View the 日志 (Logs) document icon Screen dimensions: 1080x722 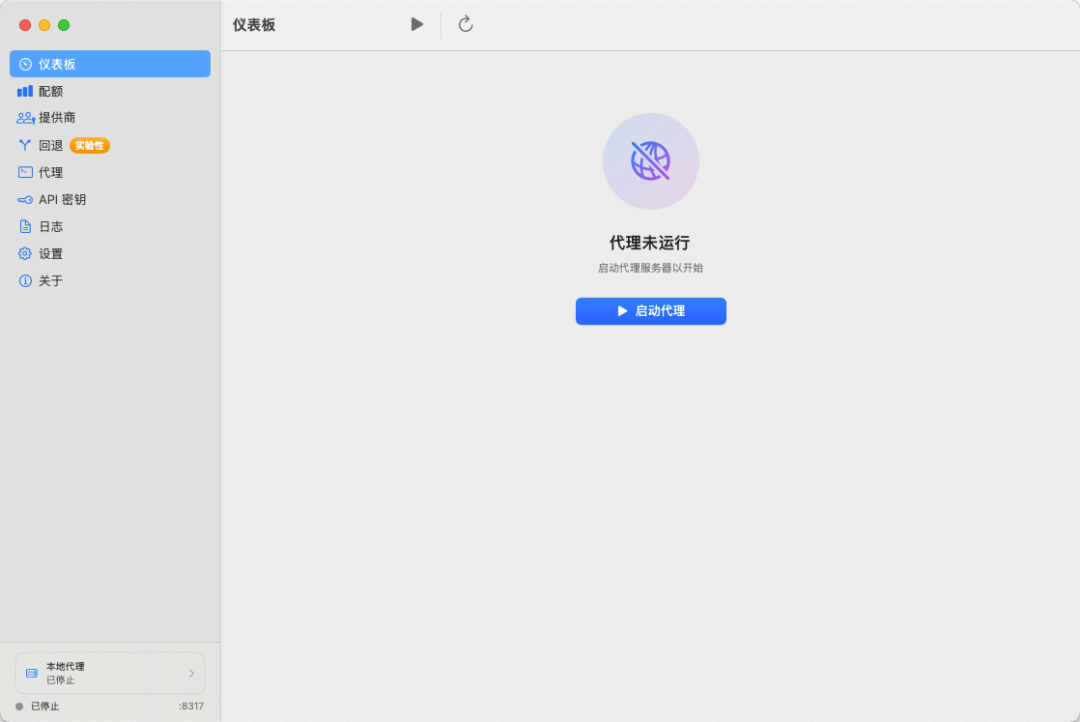click(23, 226)
